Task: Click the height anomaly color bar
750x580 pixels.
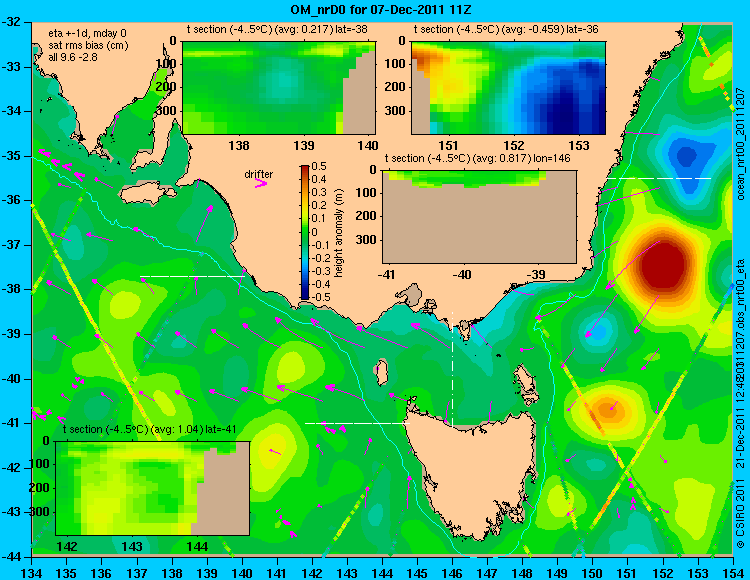Action: [305, 232]
